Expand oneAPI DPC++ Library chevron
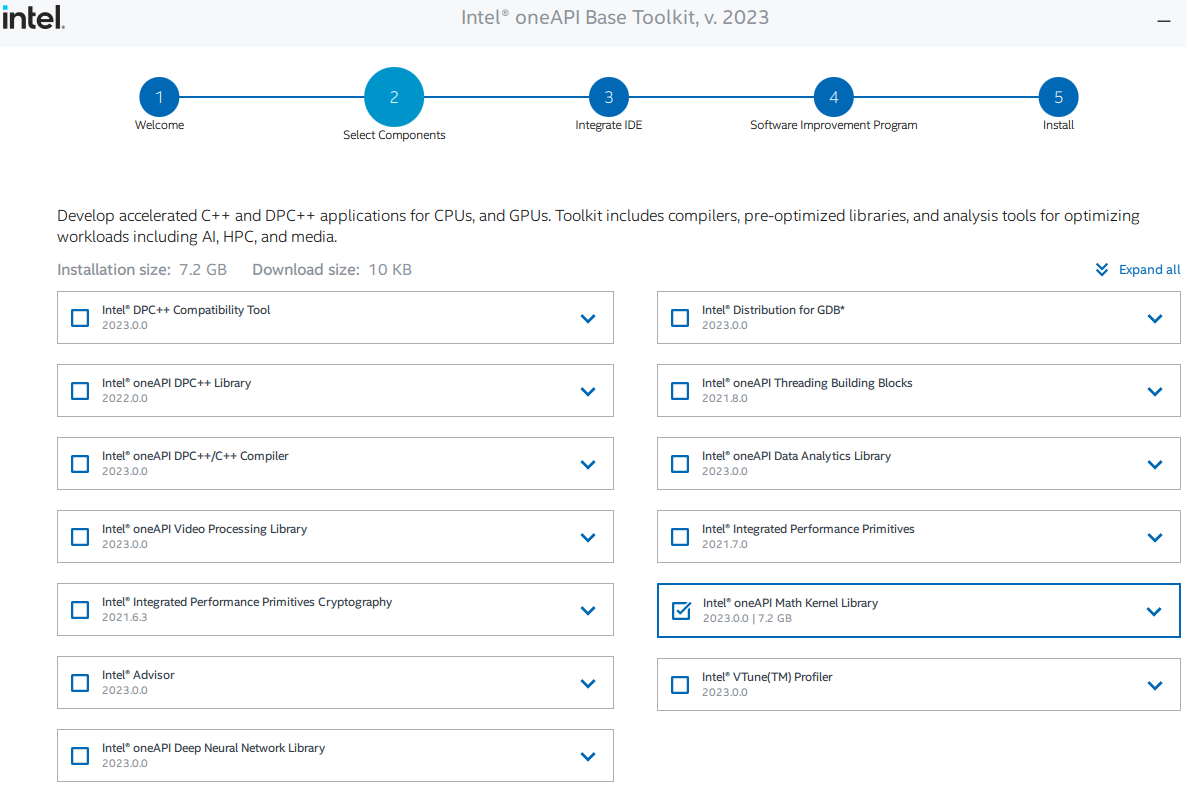Screen dimensions: 1187x788 pos(587,391)
